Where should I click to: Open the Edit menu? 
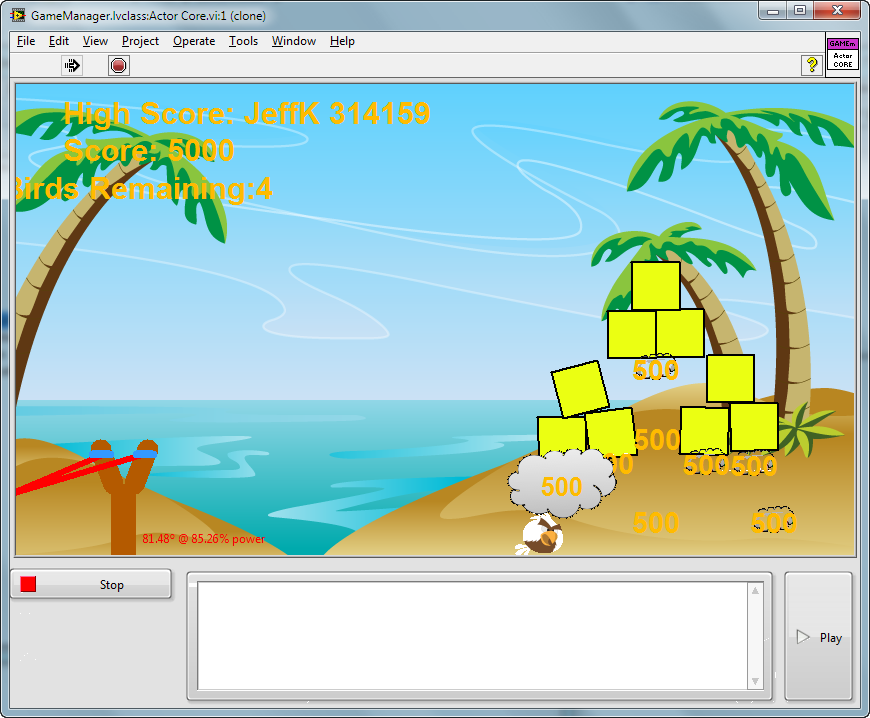59,41
